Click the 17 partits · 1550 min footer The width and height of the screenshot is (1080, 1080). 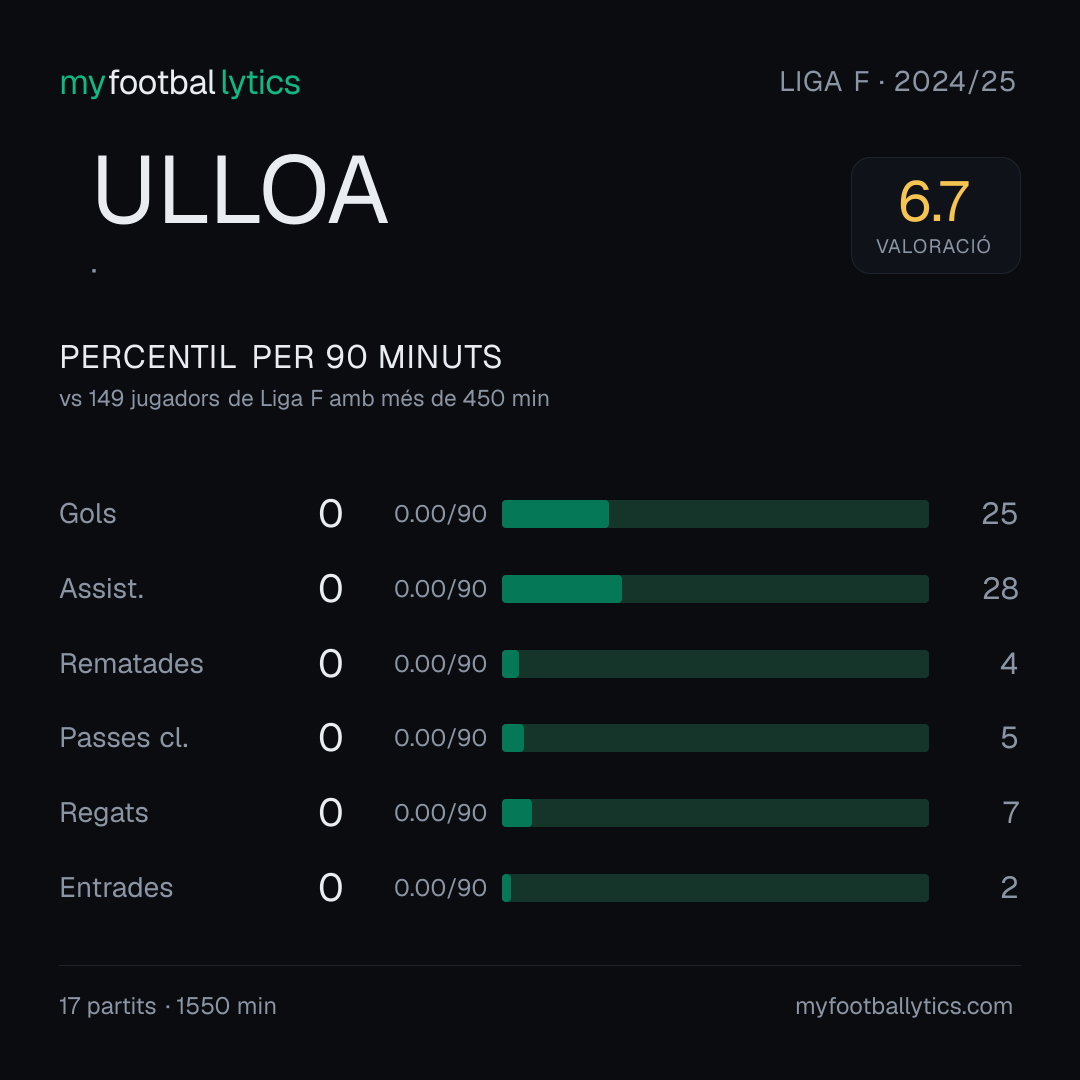point(168,1006)
